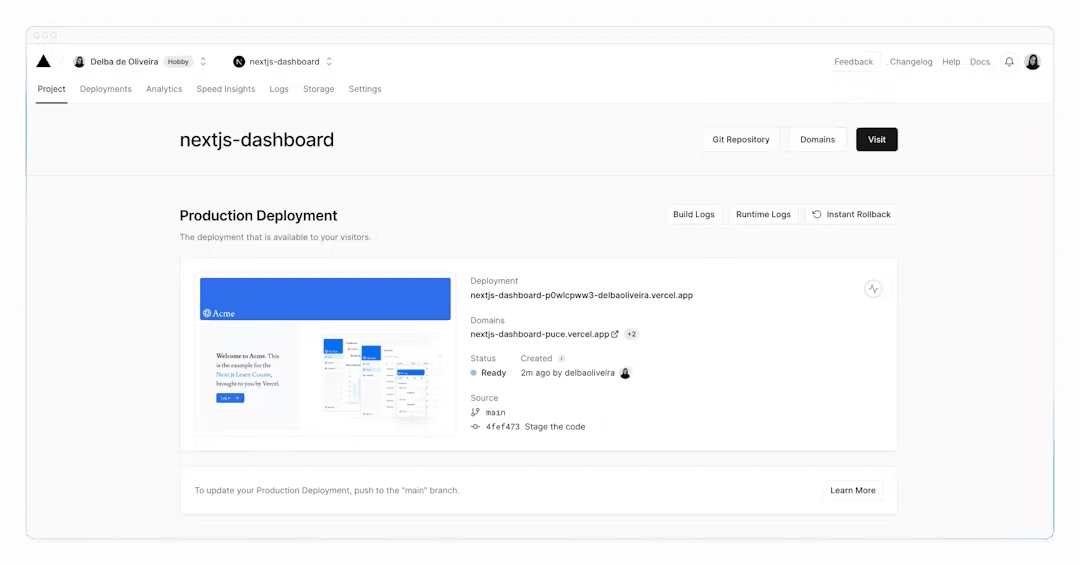
Task: Open the Settings tab
Action: click(x=365, y=89)
